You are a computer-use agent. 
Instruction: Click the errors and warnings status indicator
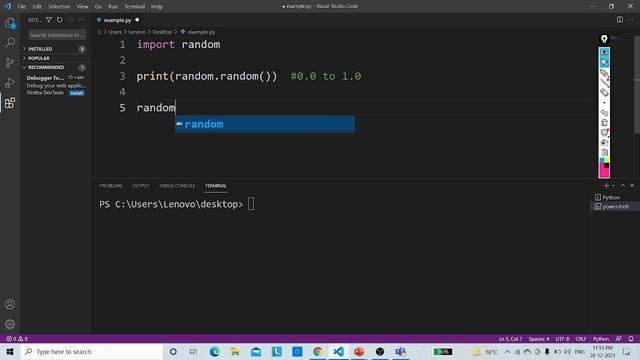[x=17, y=339]
